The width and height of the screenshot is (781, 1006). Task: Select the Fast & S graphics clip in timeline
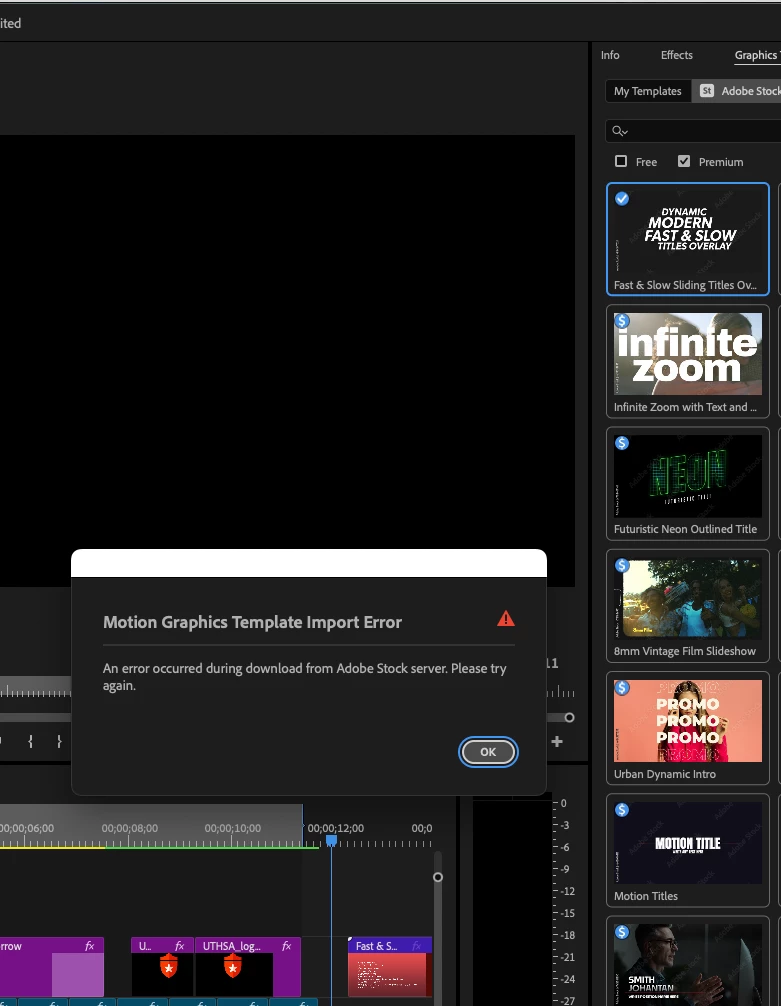(x=390, y=966)
